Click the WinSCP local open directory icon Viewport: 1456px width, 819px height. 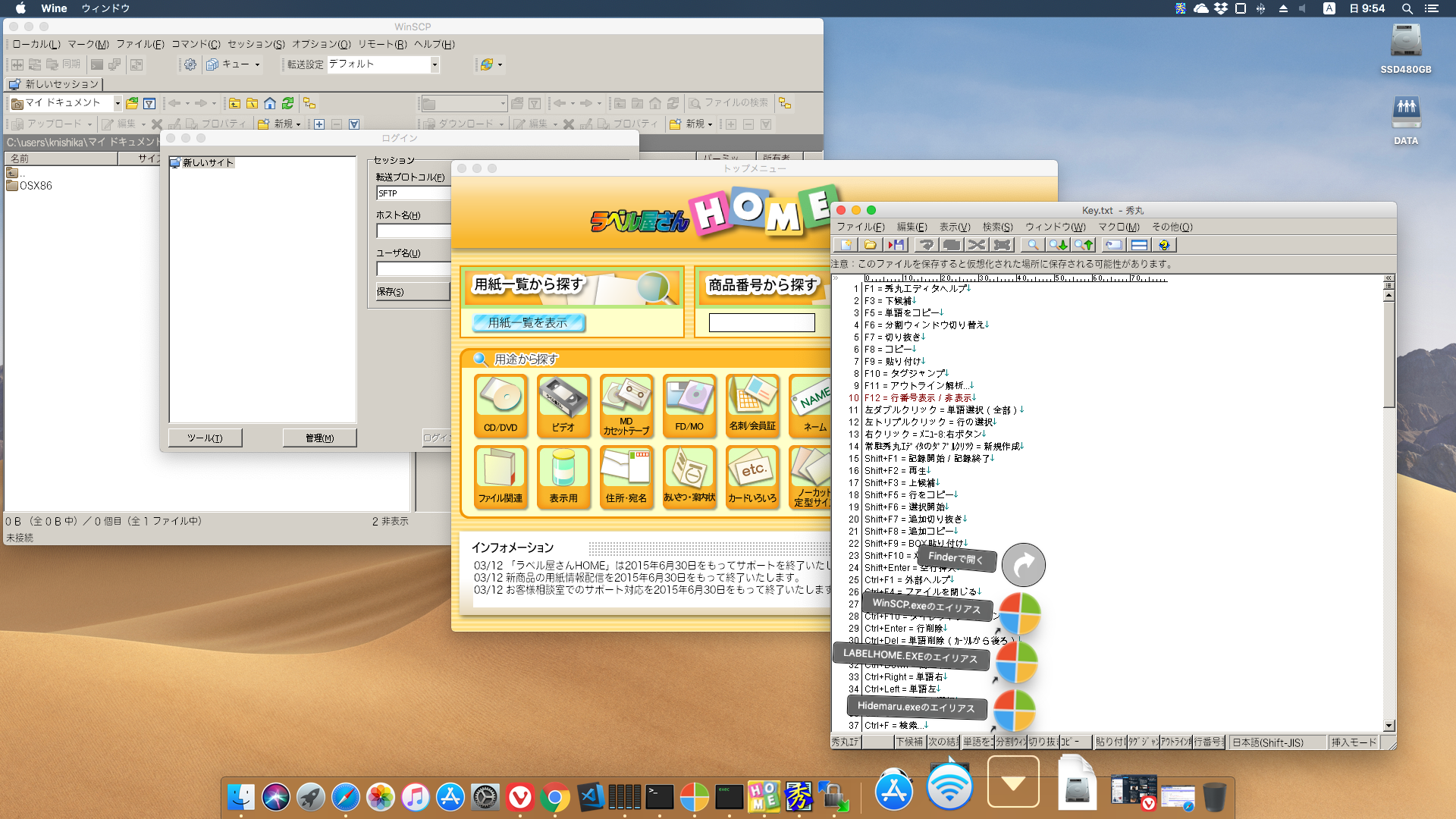132,103
